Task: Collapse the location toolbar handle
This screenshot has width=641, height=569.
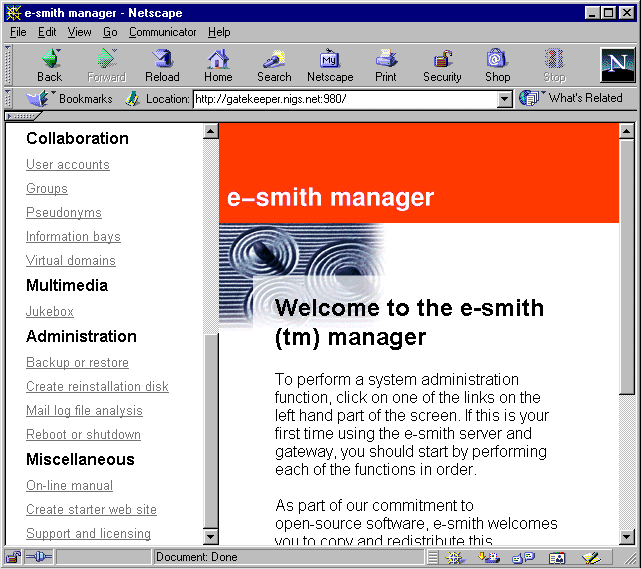Action: [8, 99]
